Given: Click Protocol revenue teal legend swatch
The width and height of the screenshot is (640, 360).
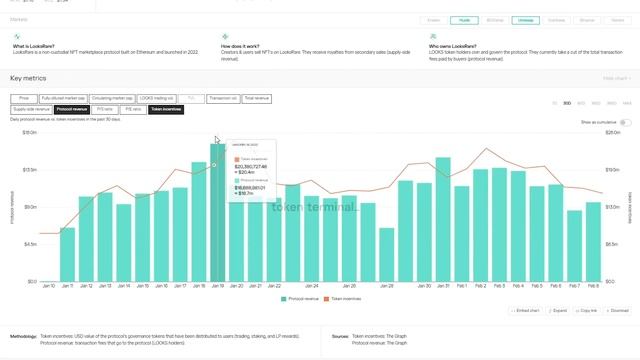Looking at the screenshot, I should (284, 299).
